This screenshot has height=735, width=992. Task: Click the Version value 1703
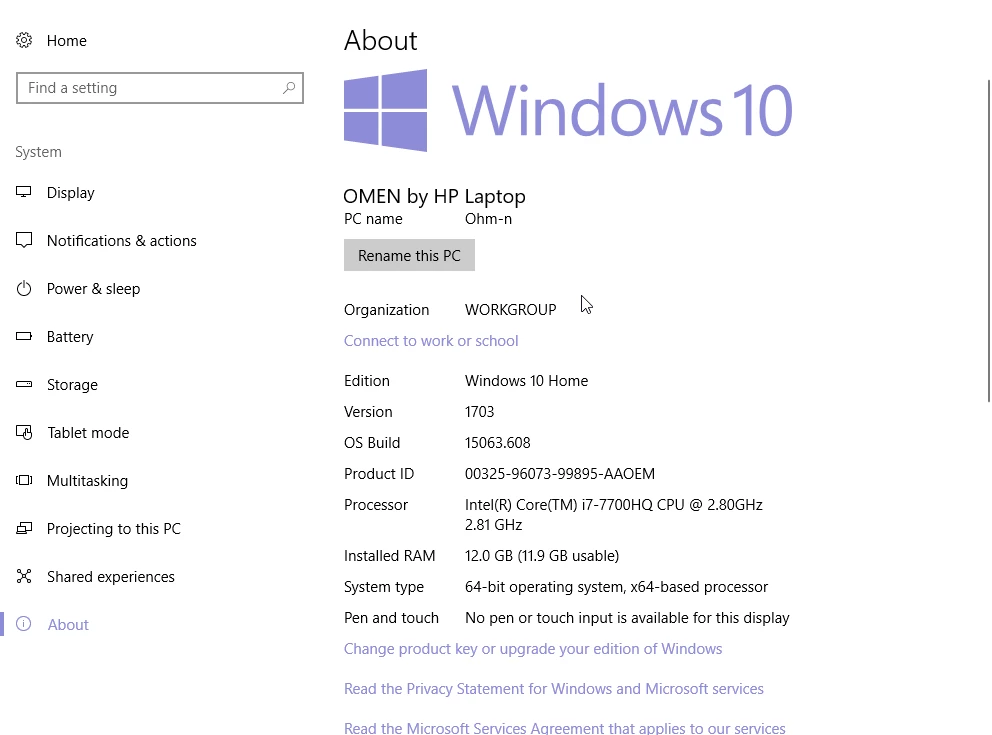point(480,412)
